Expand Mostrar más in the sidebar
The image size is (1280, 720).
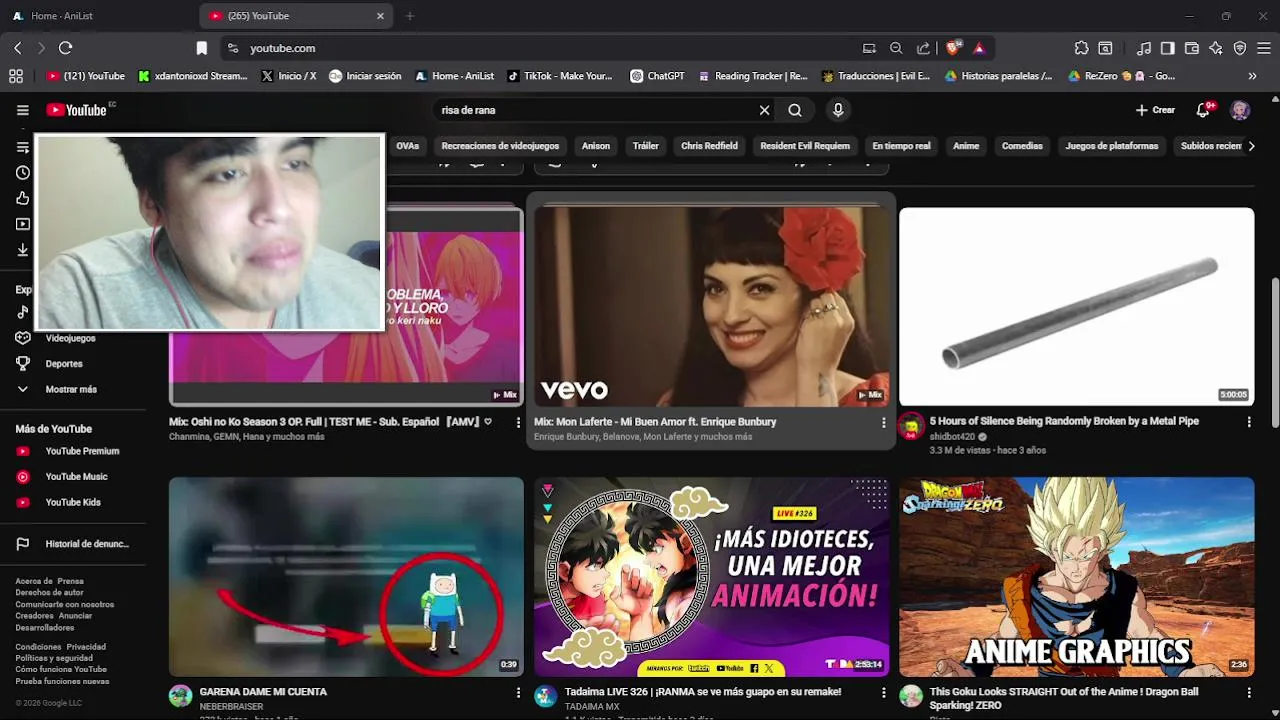click(x=70, y=389)
